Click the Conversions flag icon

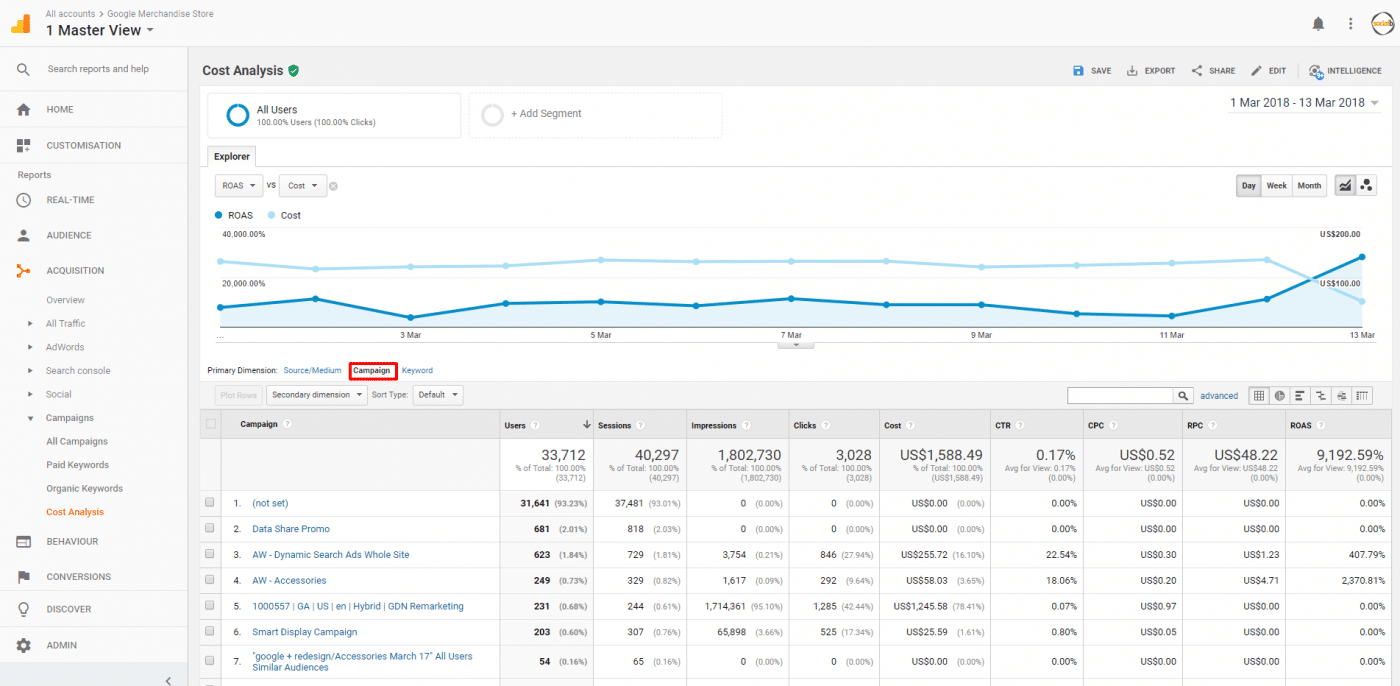[x=23, y=577]
